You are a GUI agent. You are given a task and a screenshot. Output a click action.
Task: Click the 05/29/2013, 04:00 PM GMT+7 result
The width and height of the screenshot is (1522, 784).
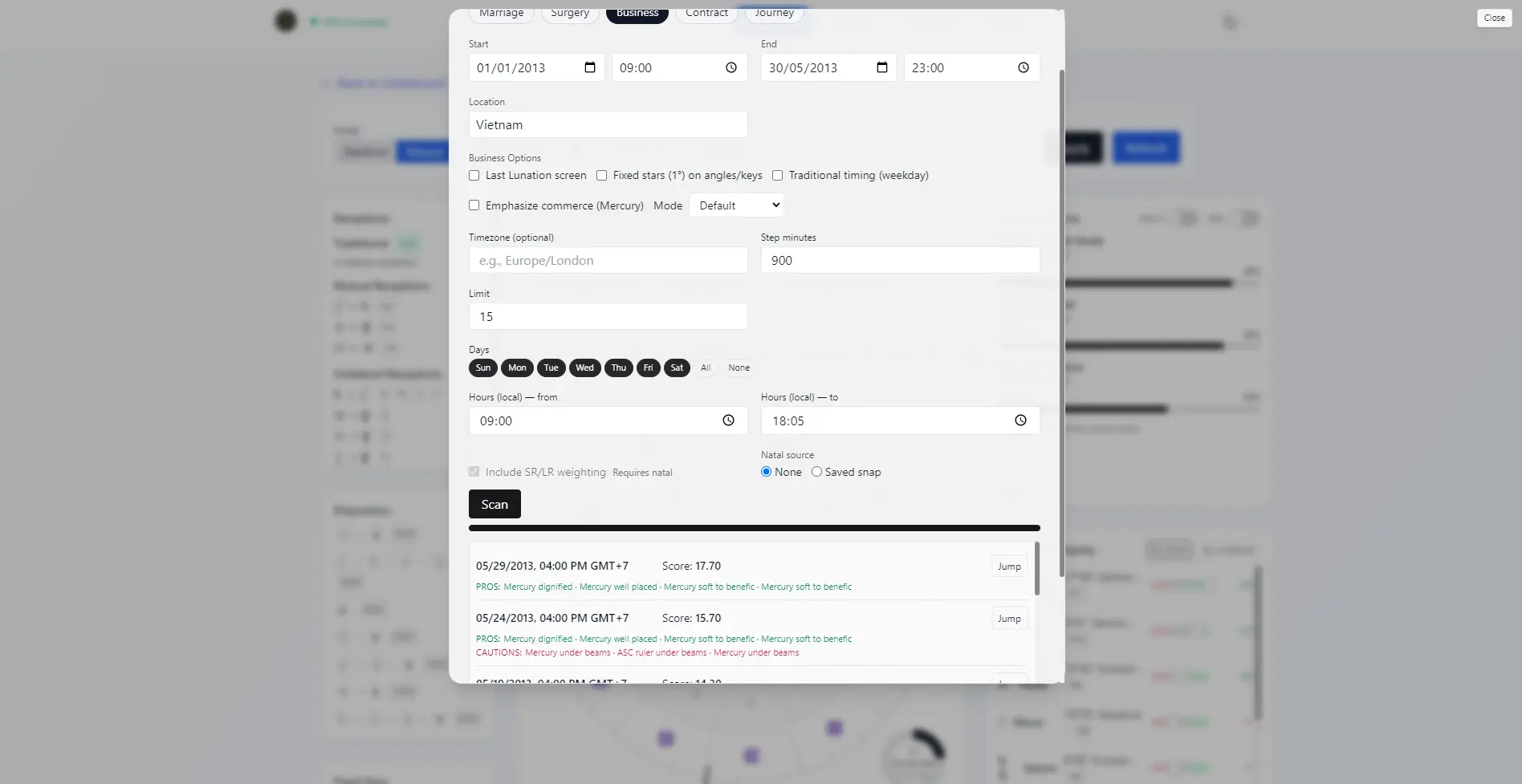click(x=552, y=566)
